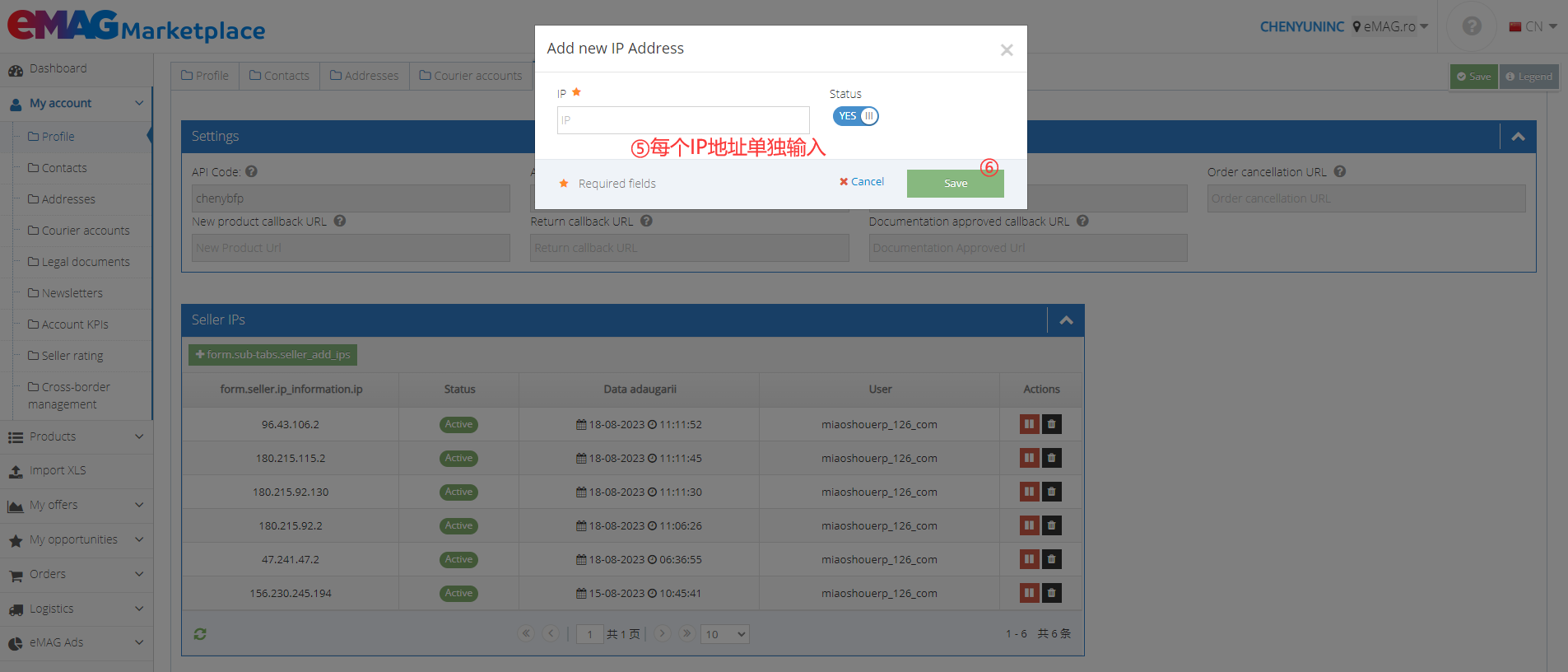Viewport: 1568px width, 672px height.
Task: Click help icon beside Order cancellation URL
Action: click(1340, 171)
